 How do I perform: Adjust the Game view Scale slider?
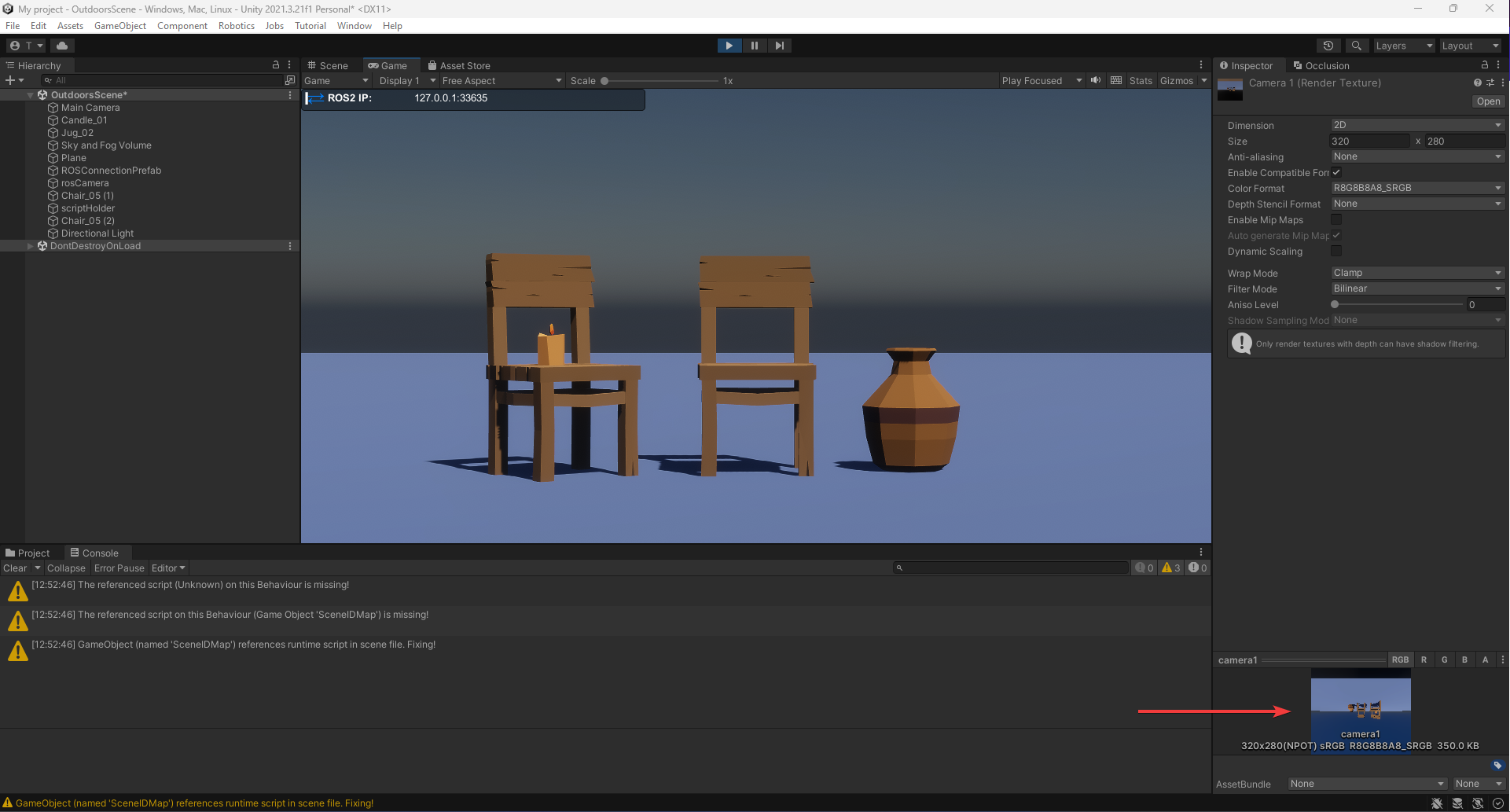point(660,80)
